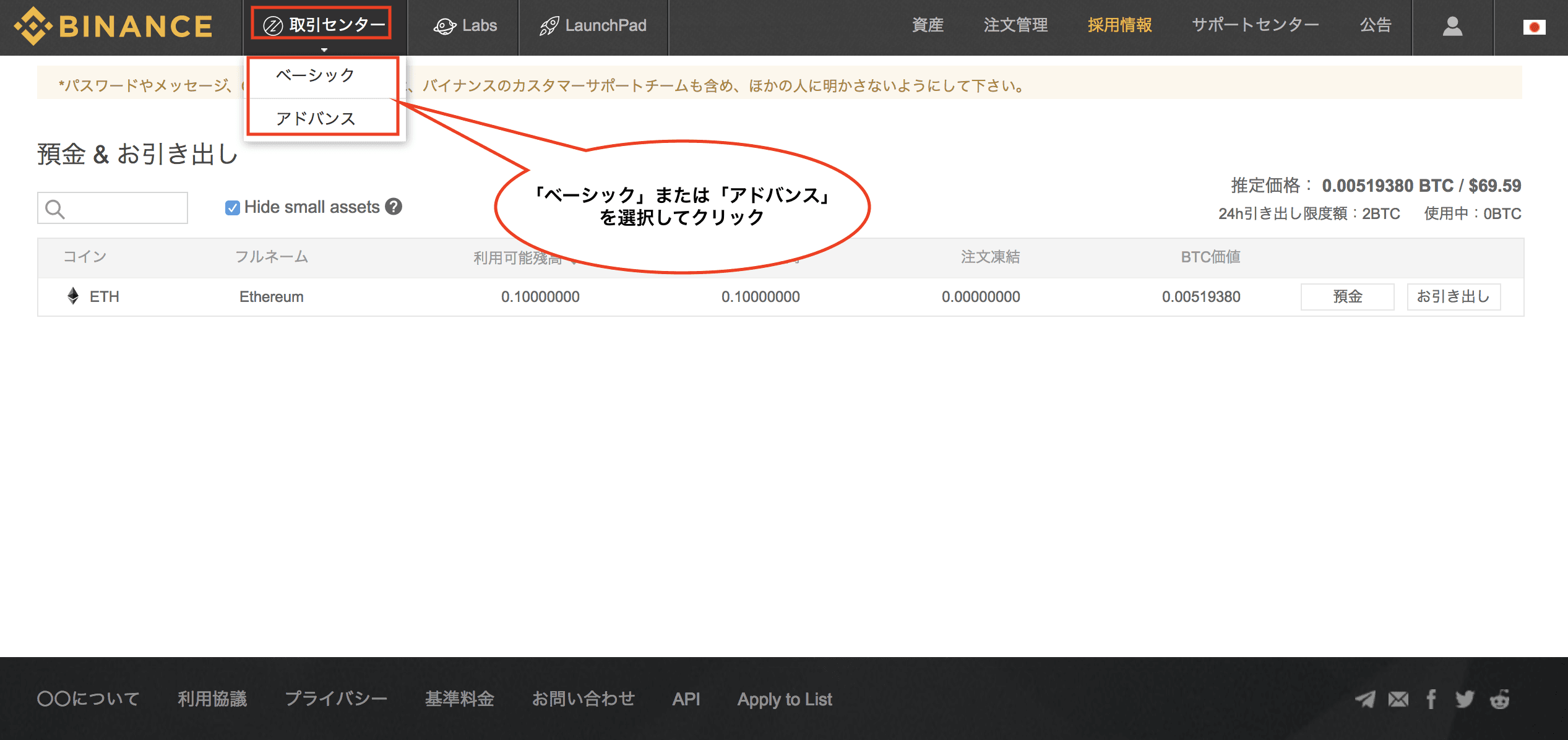Click the フルネーム column header
1568x740 pixels.
pyautogui.click(x=271, y=257)
